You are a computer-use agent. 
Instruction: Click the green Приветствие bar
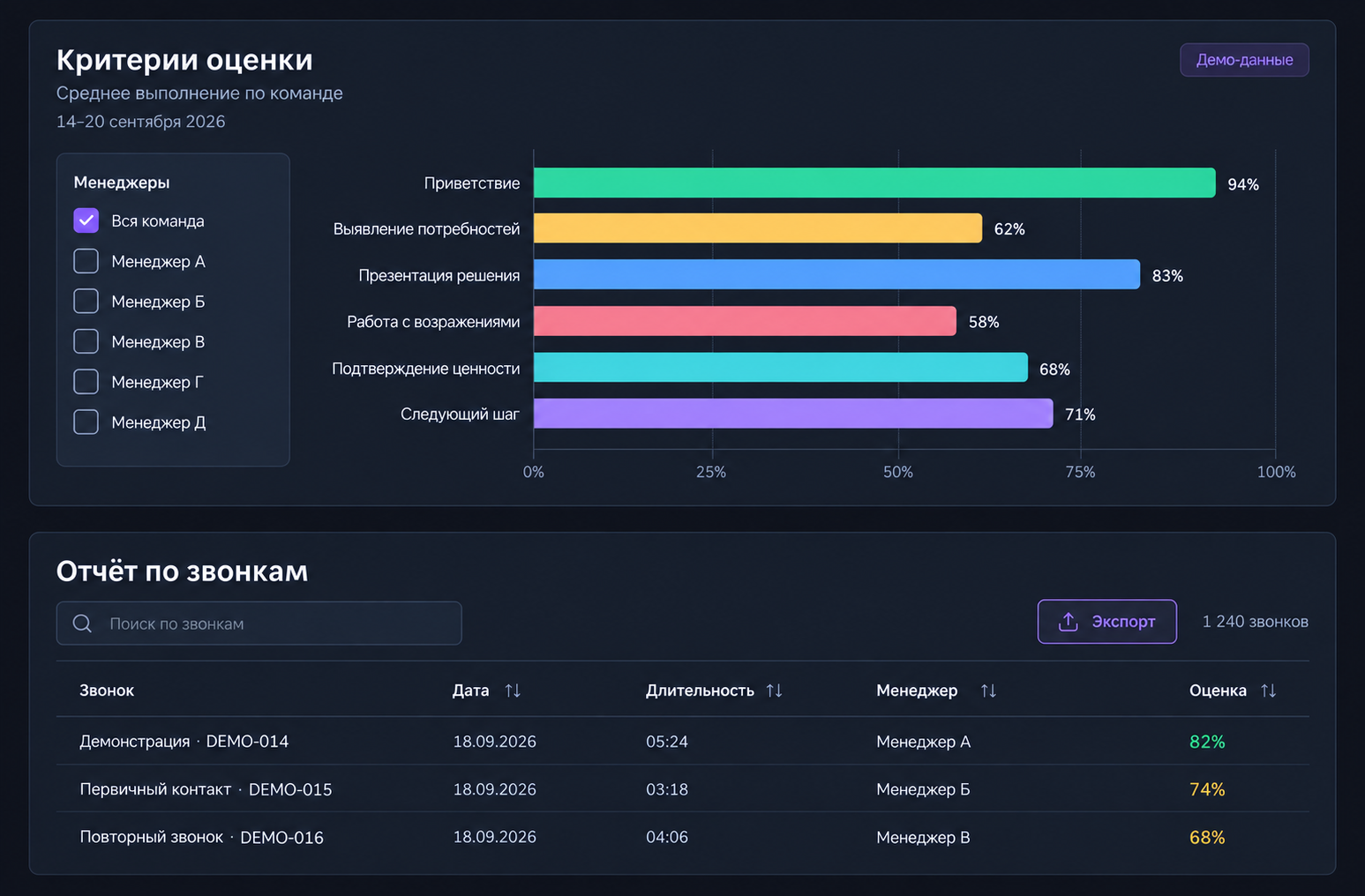[x=874, y=183]
